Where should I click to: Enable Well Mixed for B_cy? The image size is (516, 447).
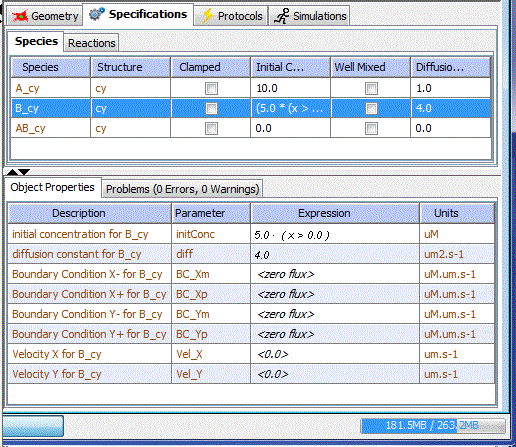coord(371,108)
